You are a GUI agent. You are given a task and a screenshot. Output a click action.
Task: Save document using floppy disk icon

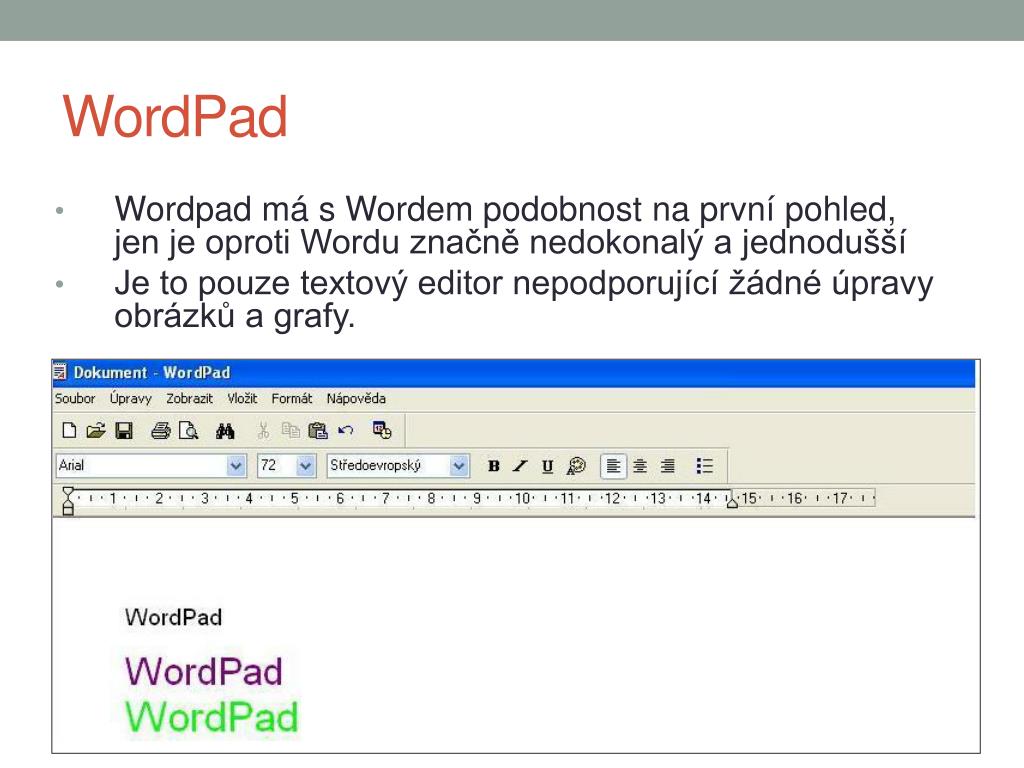point(124,430)
